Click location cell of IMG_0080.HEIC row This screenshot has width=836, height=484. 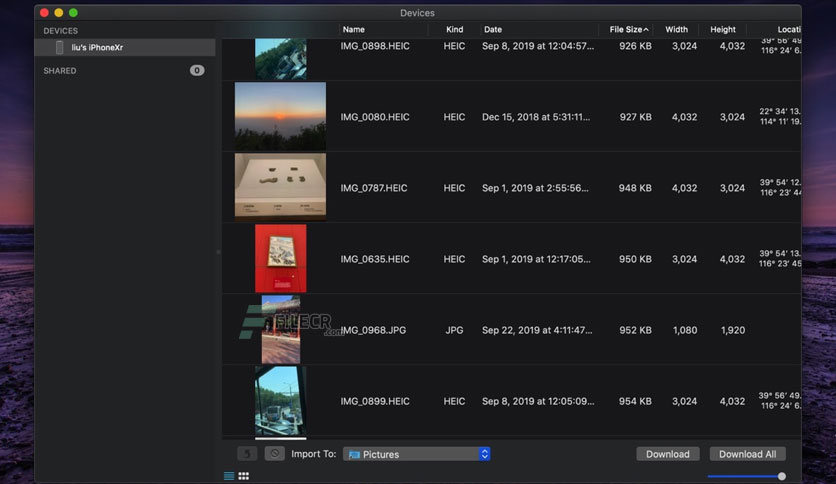pyautogui.click(x=780, y=116)
